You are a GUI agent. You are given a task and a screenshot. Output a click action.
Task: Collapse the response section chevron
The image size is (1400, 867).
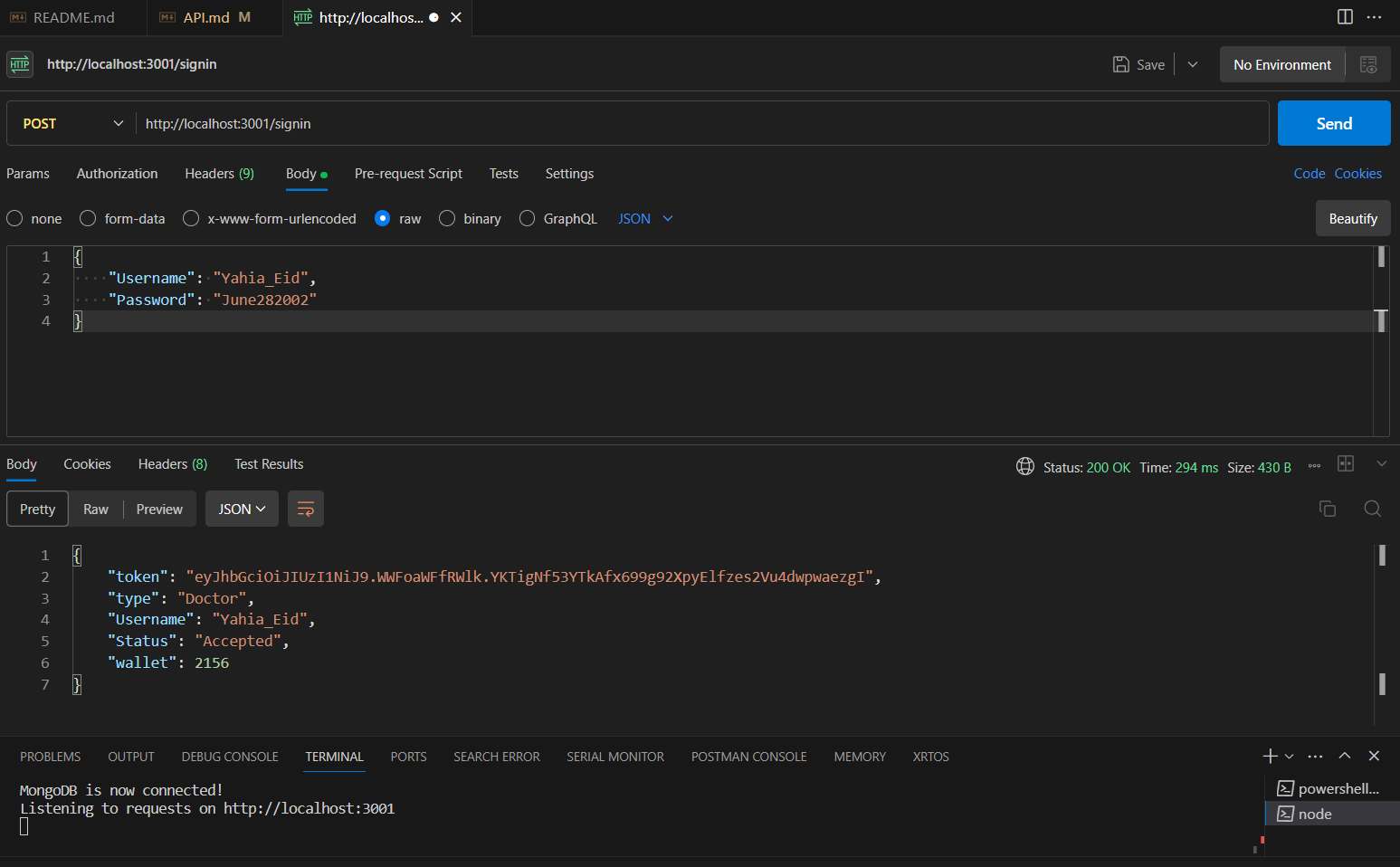coord(1381,463)
